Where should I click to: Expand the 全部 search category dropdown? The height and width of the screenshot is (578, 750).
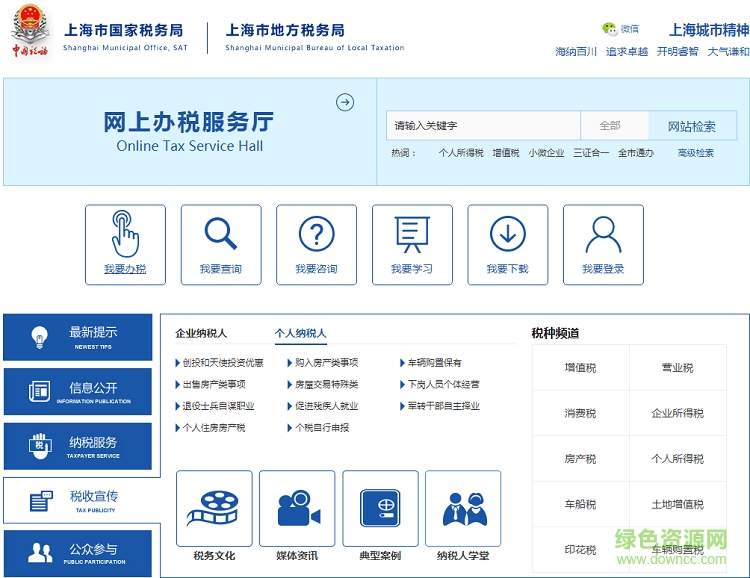click(610, 126)
